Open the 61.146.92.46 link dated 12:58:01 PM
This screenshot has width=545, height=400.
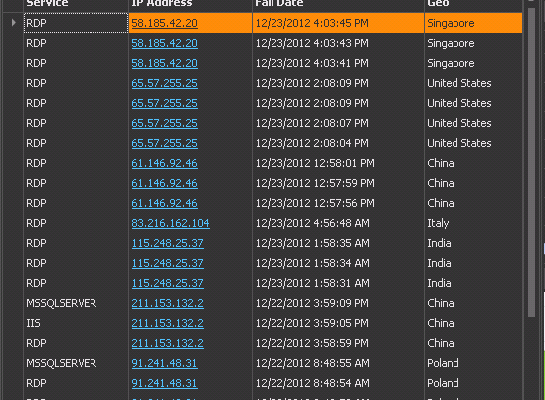[164, 163]
